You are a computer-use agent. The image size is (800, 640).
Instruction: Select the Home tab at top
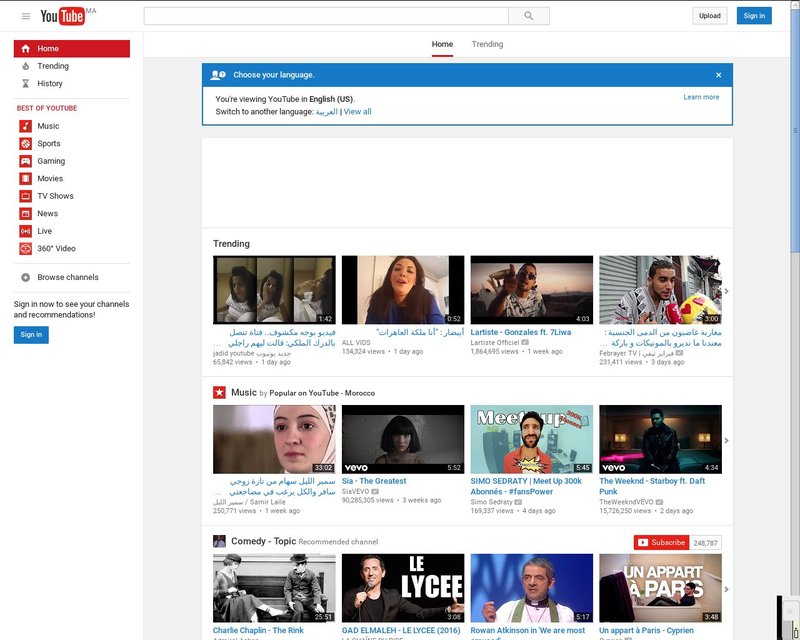(442, 44)
